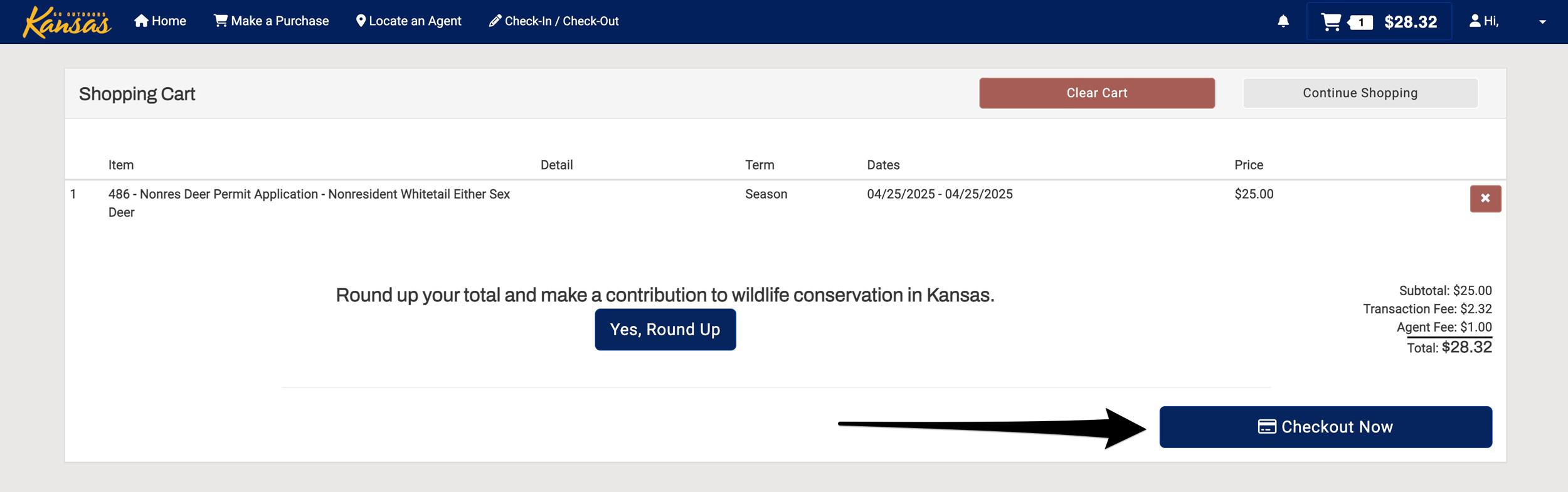Continue shopping from the cart page
Viewport: 1568px width, 492px height.
coord(1360,92)
